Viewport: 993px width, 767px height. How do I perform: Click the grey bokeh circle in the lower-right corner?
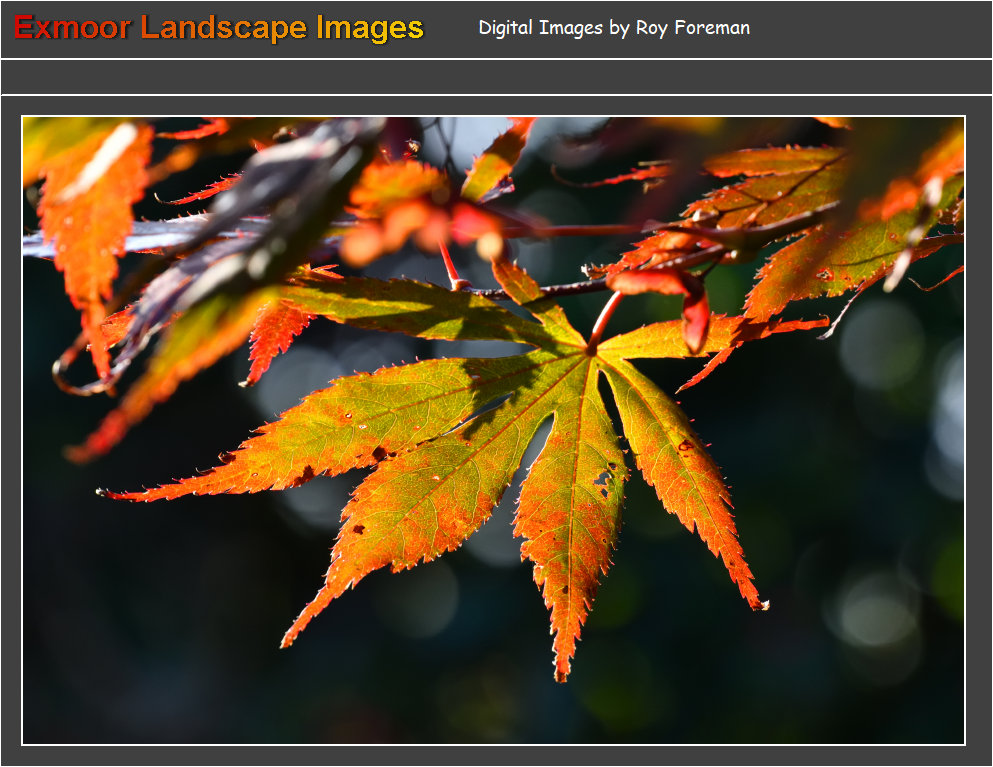pos(877,612)
